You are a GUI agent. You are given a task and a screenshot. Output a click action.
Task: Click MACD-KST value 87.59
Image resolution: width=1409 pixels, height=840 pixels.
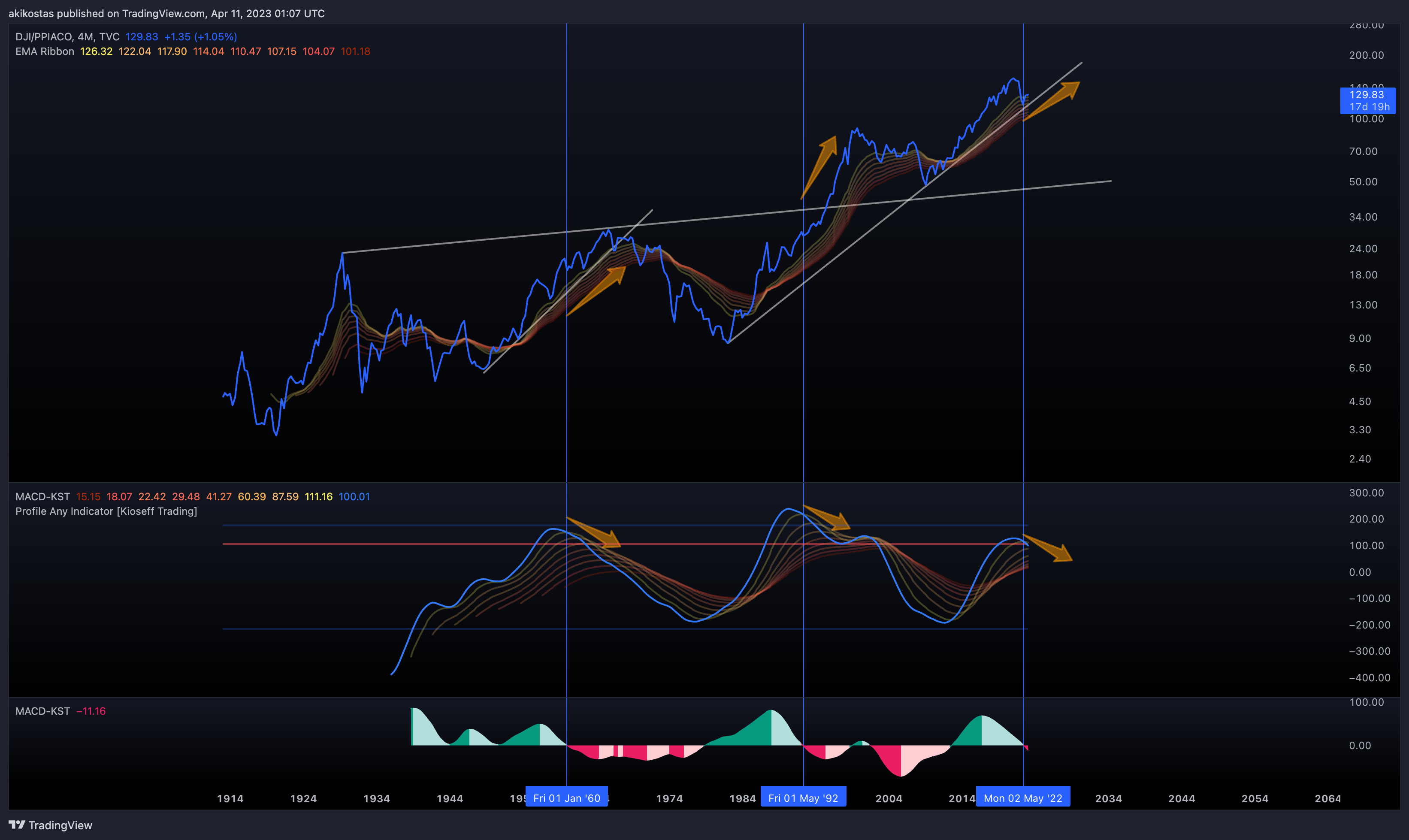[x=285, y=497]
